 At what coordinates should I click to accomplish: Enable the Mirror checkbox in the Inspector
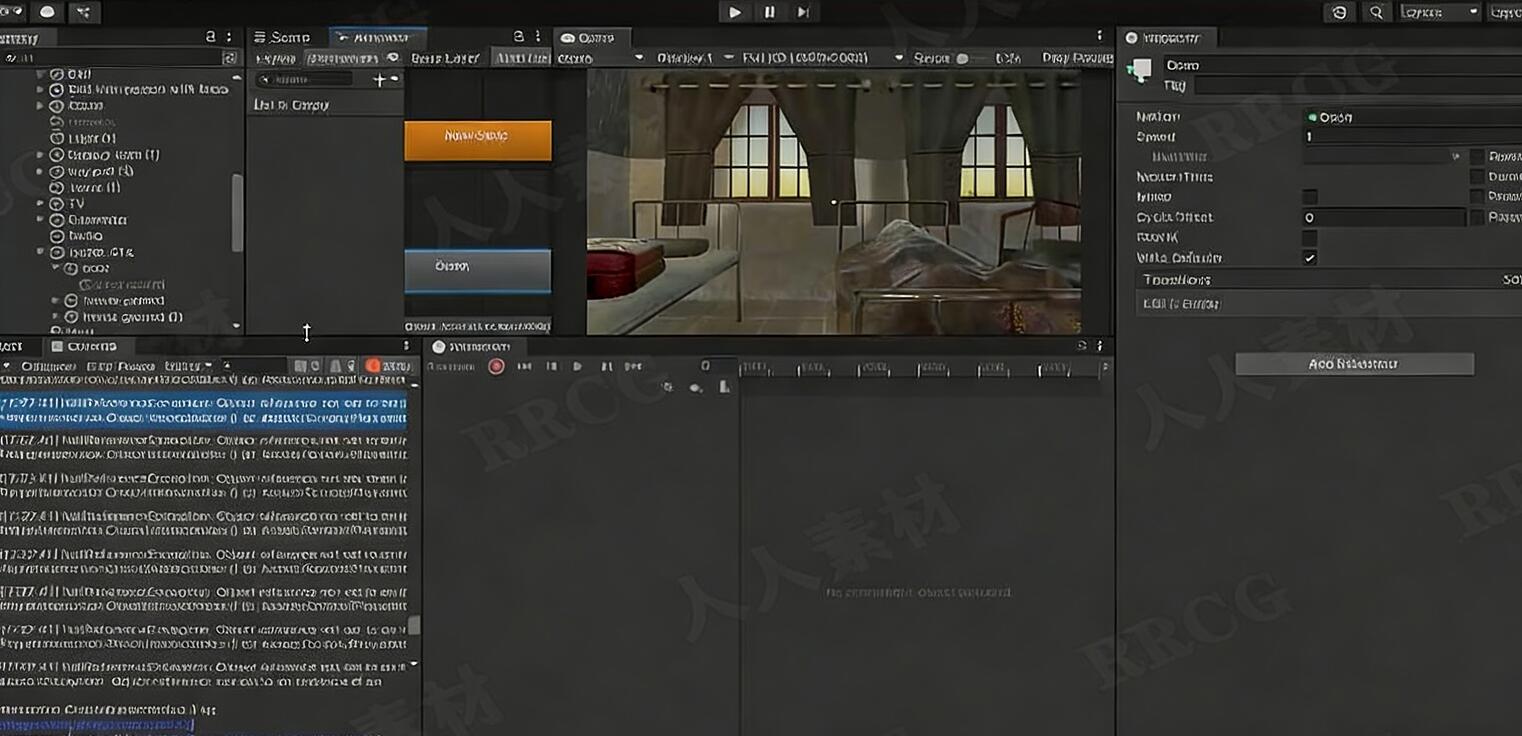(1308, 197)
